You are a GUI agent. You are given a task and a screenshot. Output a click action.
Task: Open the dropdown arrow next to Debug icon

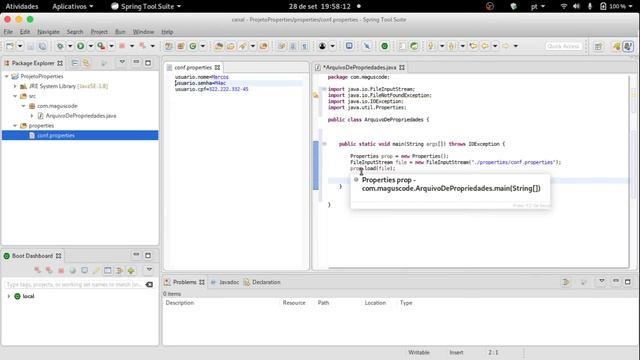pyautogui.click(x=70, y=46)
